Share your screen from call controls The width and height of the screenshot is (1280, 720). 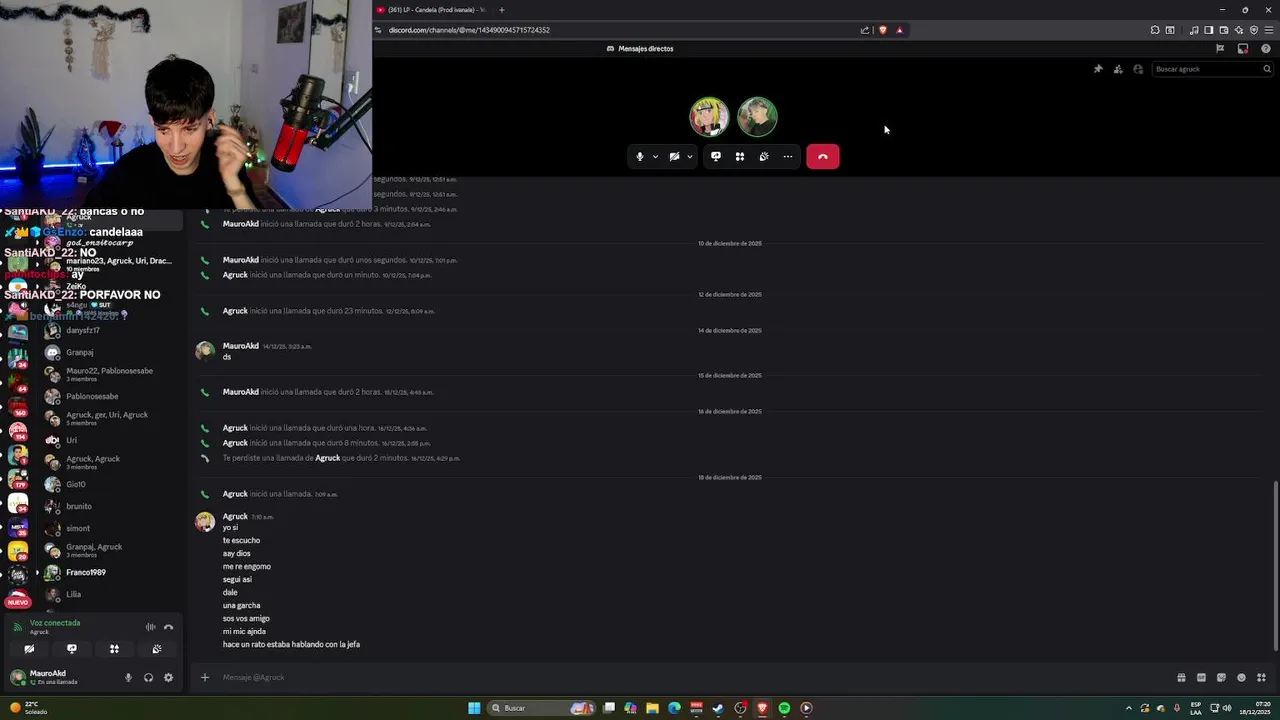[x=716, y=156]
